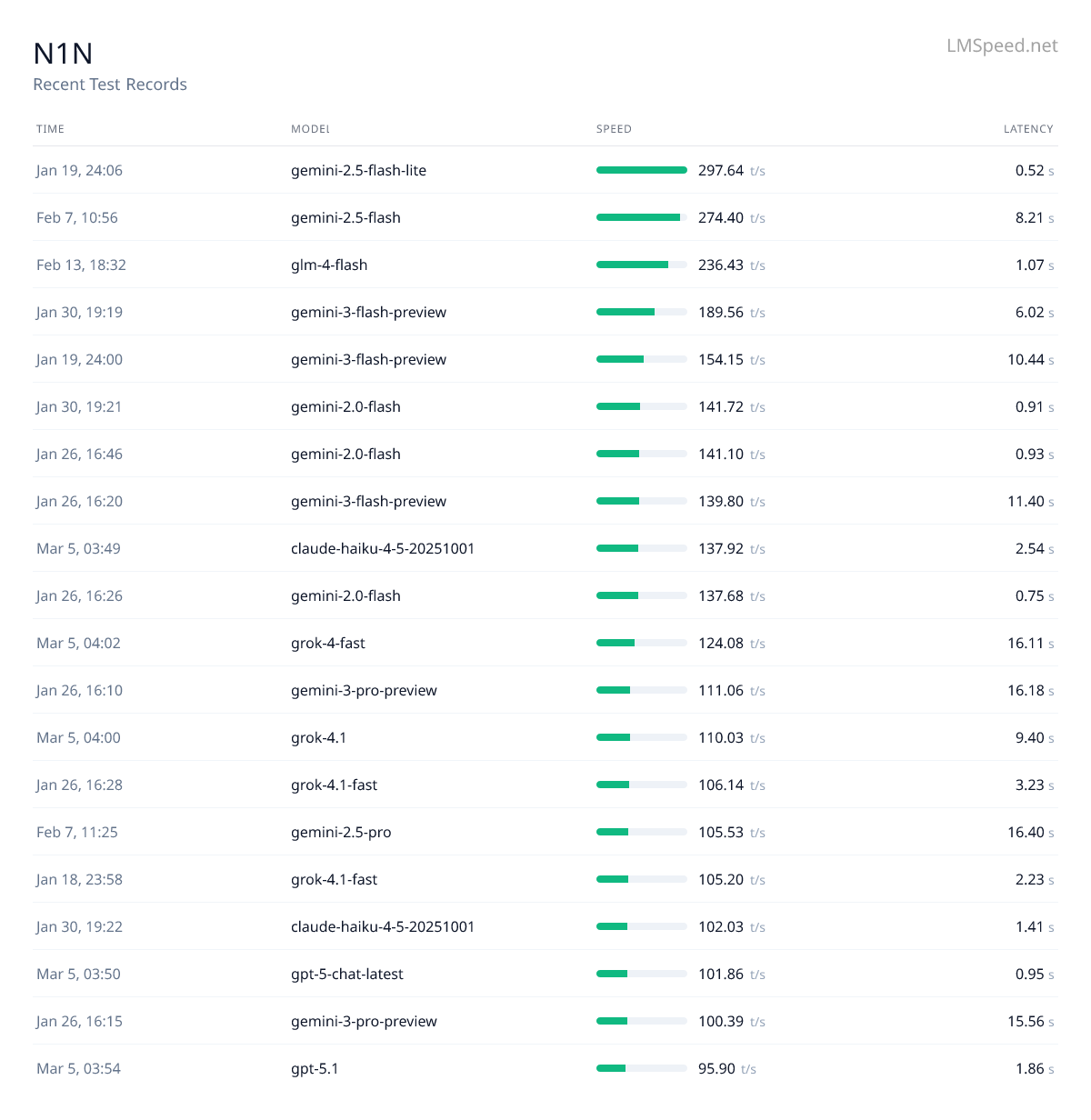Click the N1N title heading
The width and height of the screenshot is (1091, 1120).
coord(63,54)
